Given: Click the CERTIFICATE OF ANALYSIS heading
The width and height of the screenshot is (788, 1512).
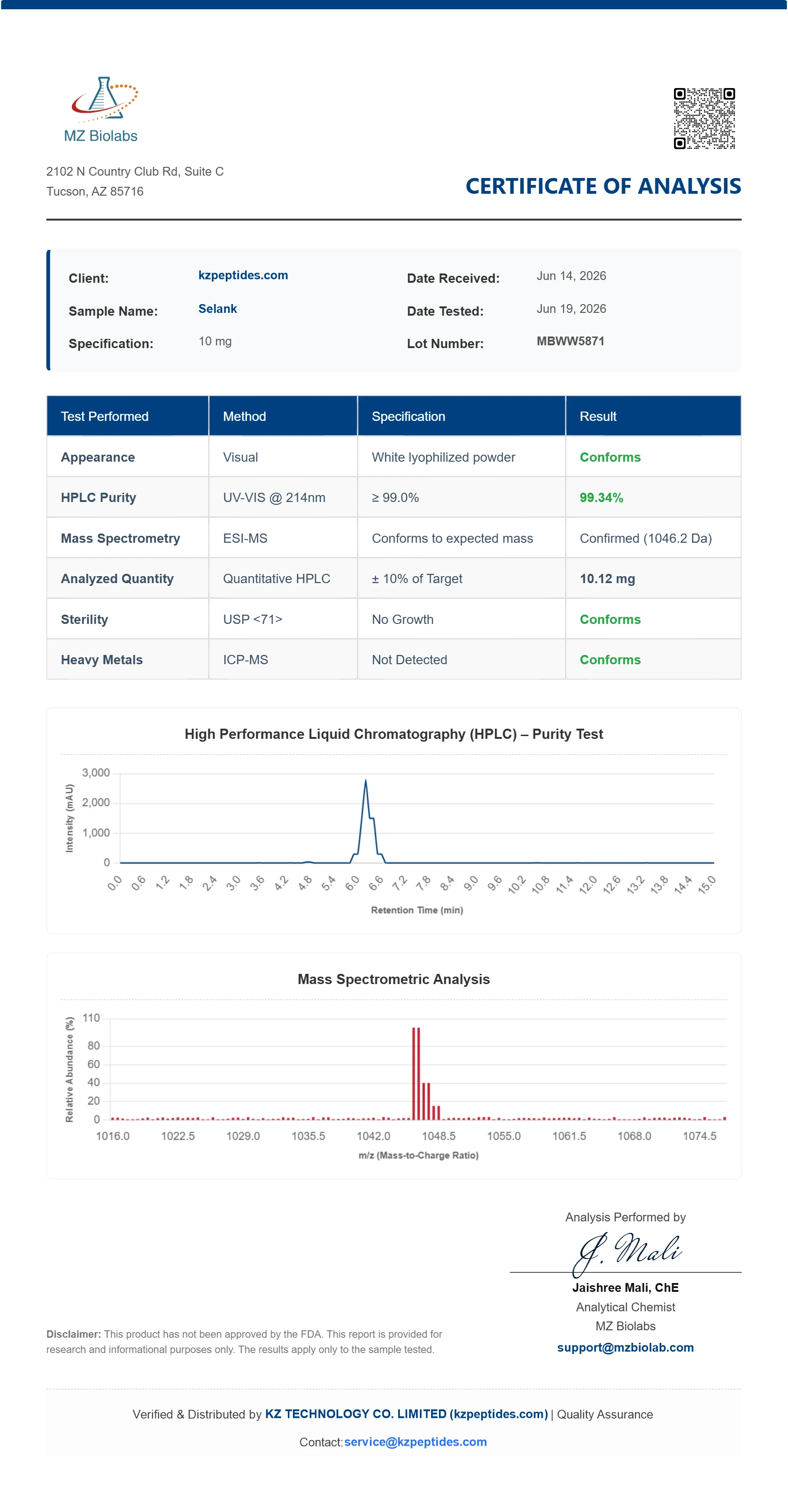Looking at the screenshot, I should pos(603,186).
